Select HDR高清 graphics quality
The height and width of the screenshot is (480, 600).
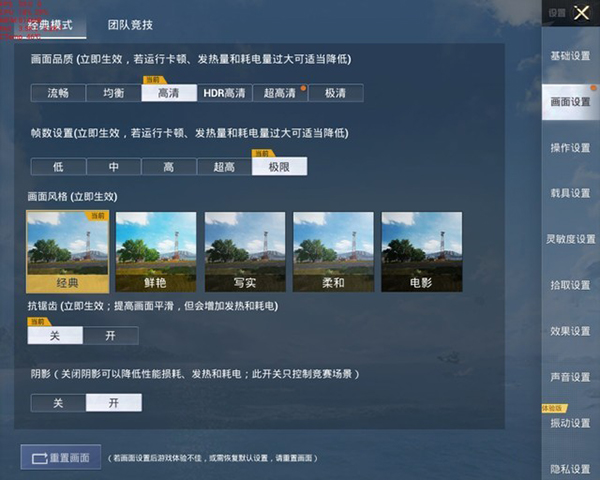click(224, 93)
